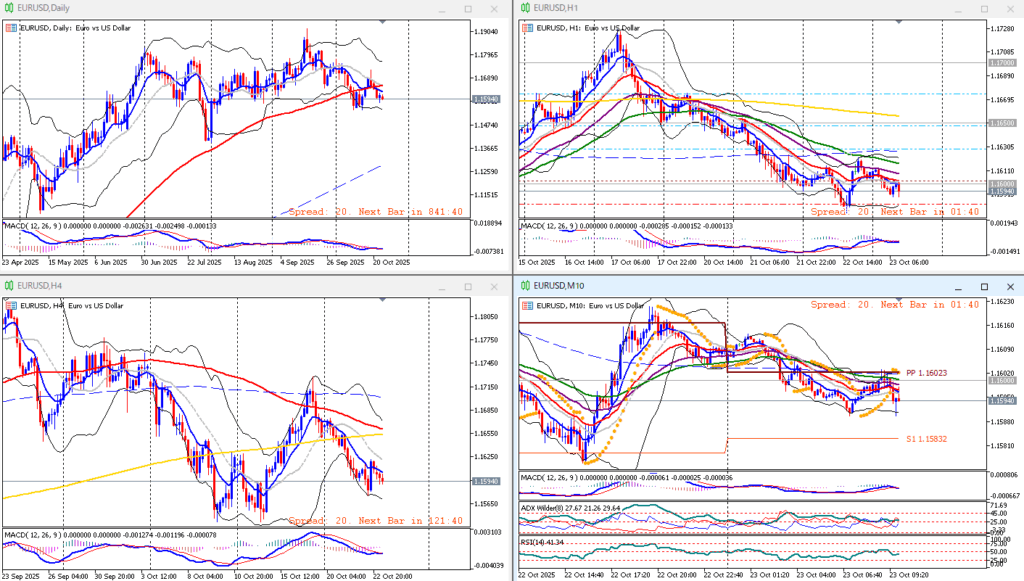Screen dimensions: 1024x581
Task: Click the 1.17000 price level tag on H1
Action: [1002, 62]
